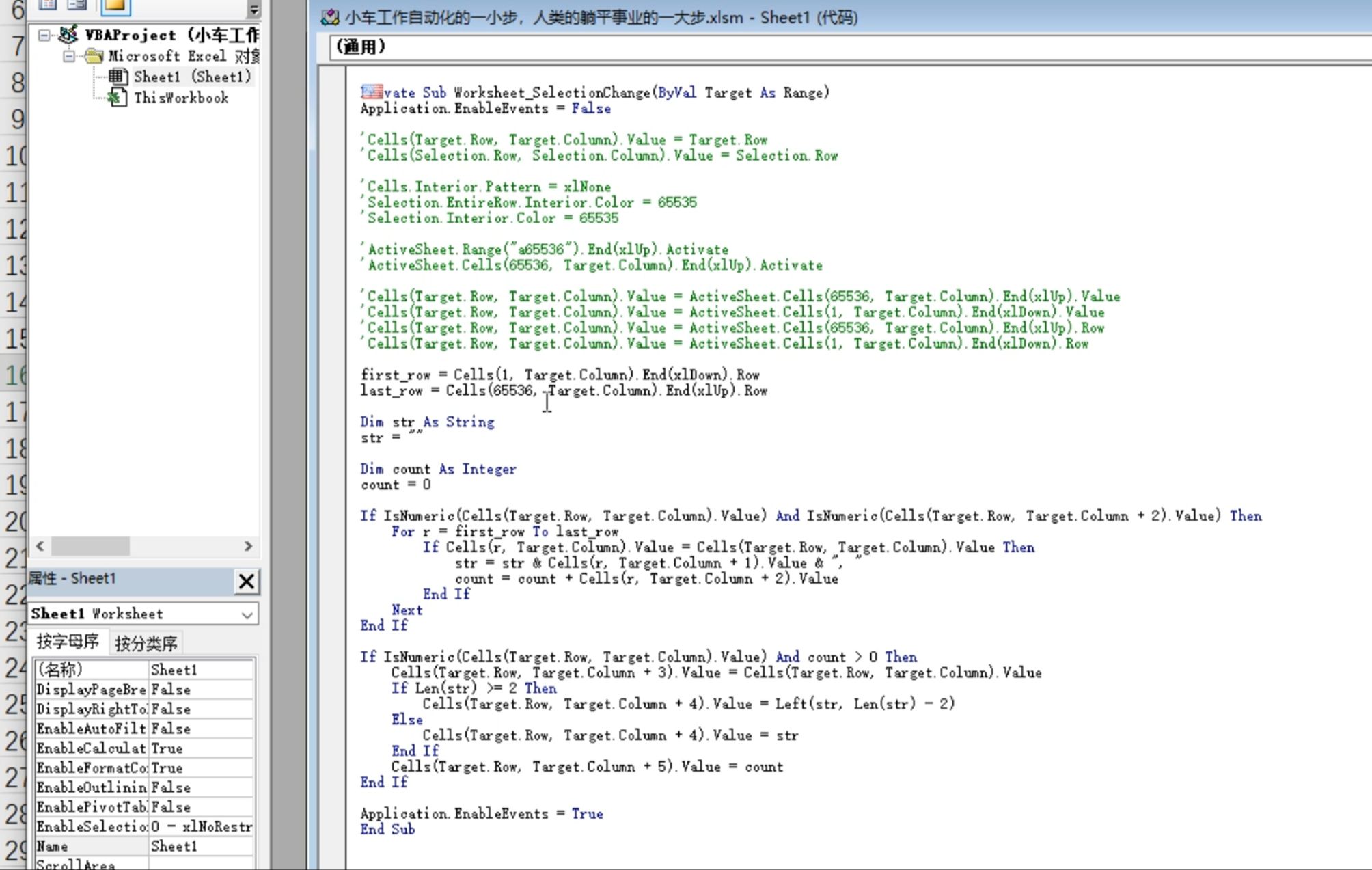The height and width of the screenshot is (870, 1372).
Task: Click the EnablePivotTable False value
Action: [x=202, y=807]
